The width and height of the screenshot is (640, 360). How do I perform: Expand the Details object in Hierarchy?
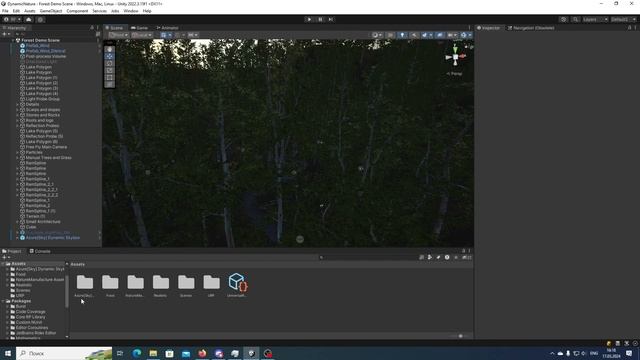(x=18, y=104)
